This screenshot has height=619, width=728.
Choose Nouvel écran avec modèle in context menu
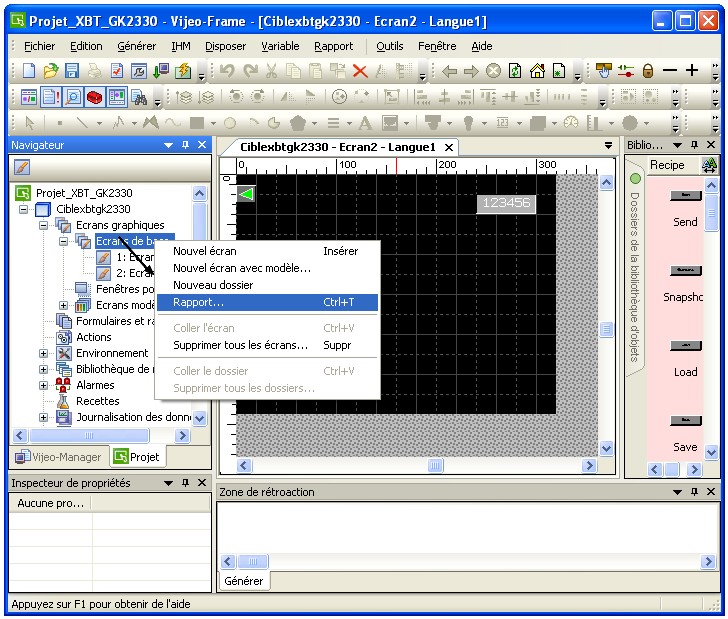267,268
